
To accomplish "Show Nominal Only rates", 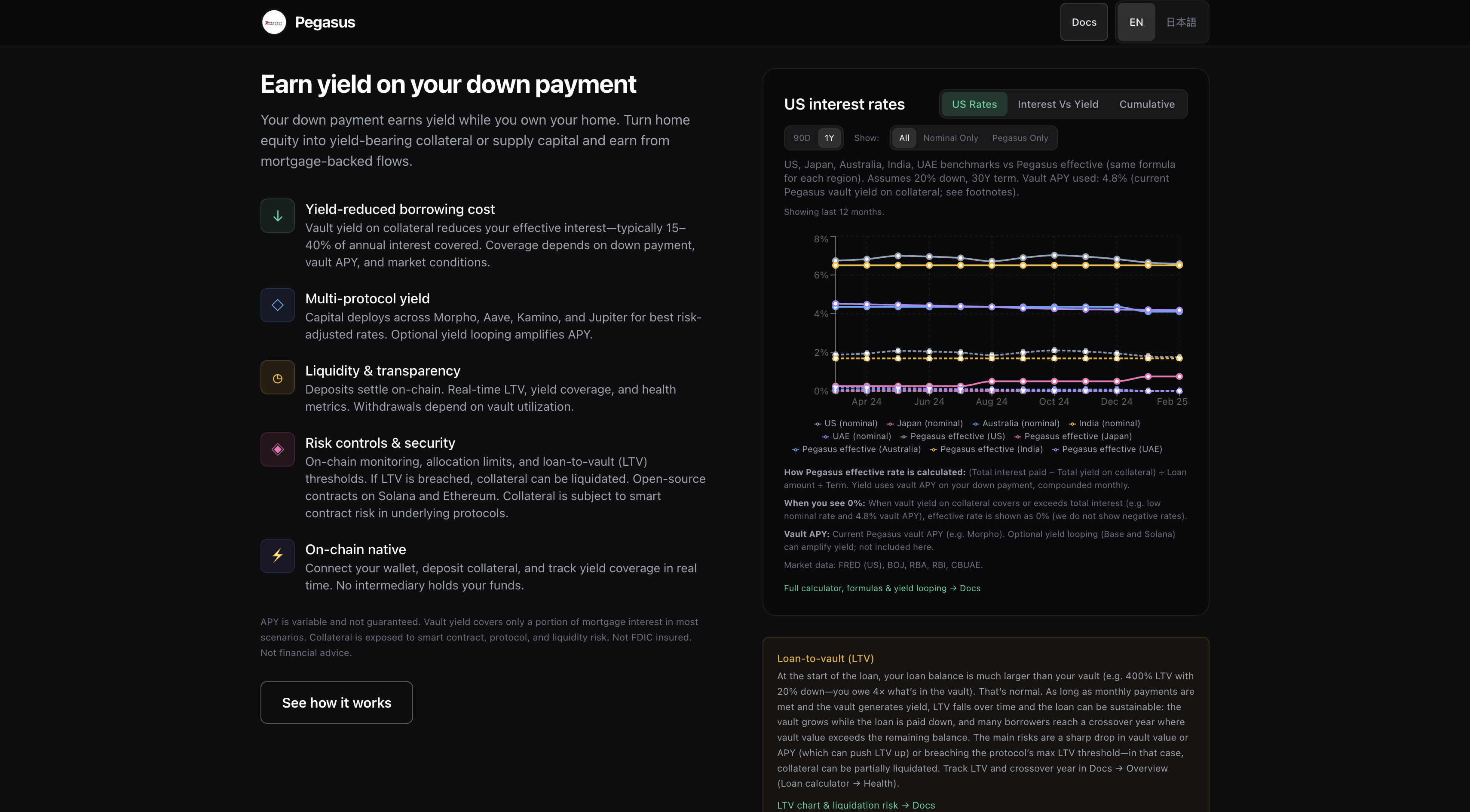I will point(950,138).
